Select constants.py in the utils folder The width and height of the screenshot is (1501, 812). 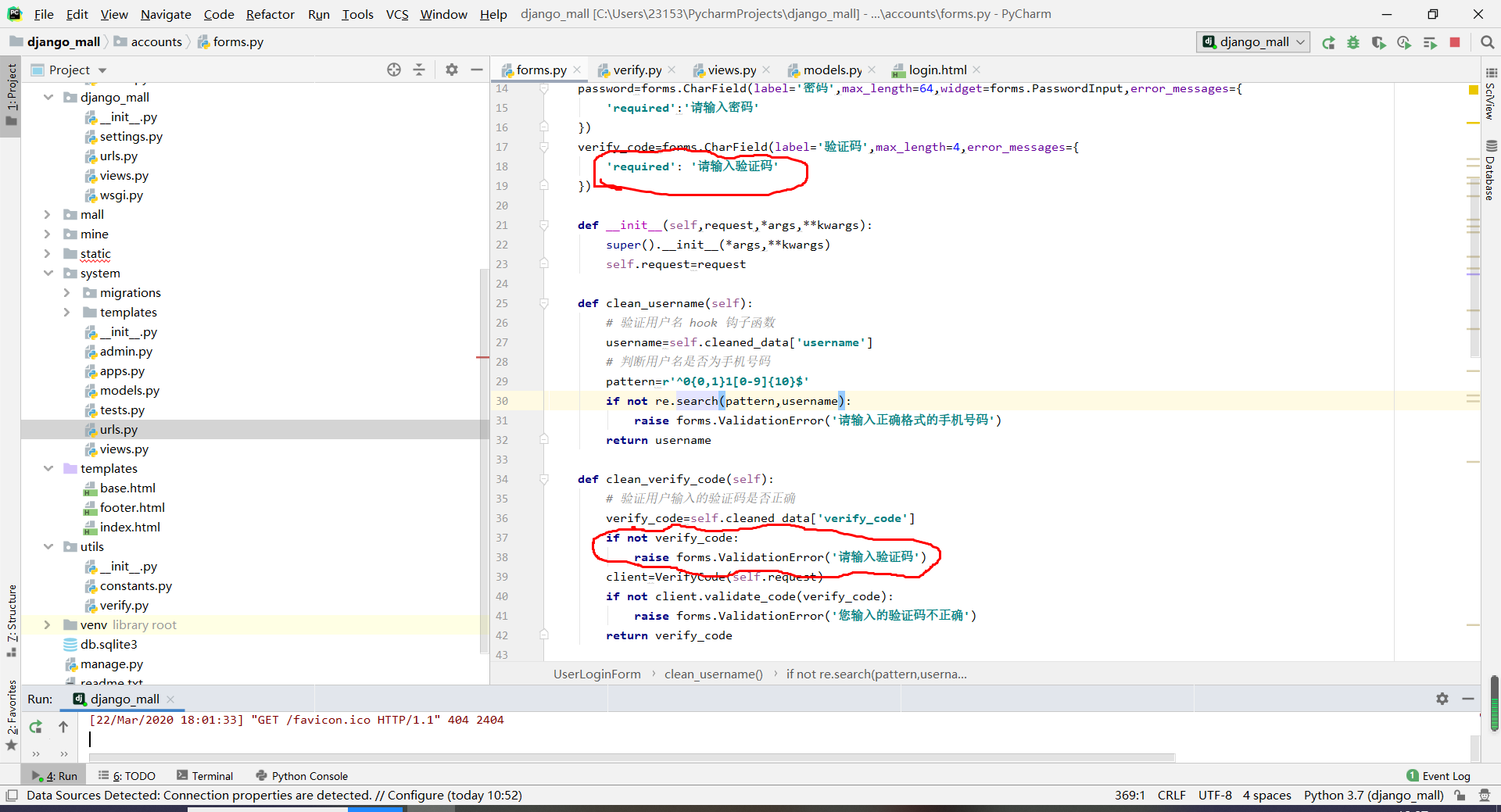[x=135, y=585]
